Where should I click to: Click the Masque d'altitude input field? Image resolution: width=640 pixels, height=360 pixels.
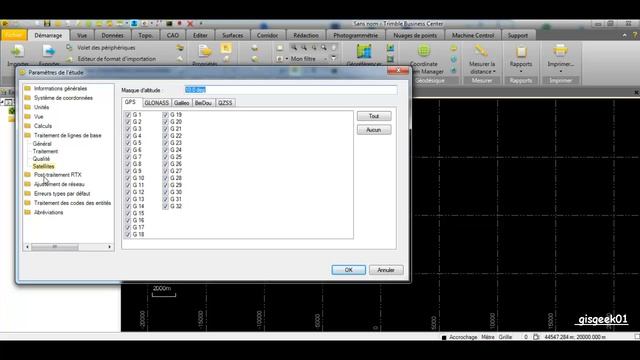pos(291,90)
